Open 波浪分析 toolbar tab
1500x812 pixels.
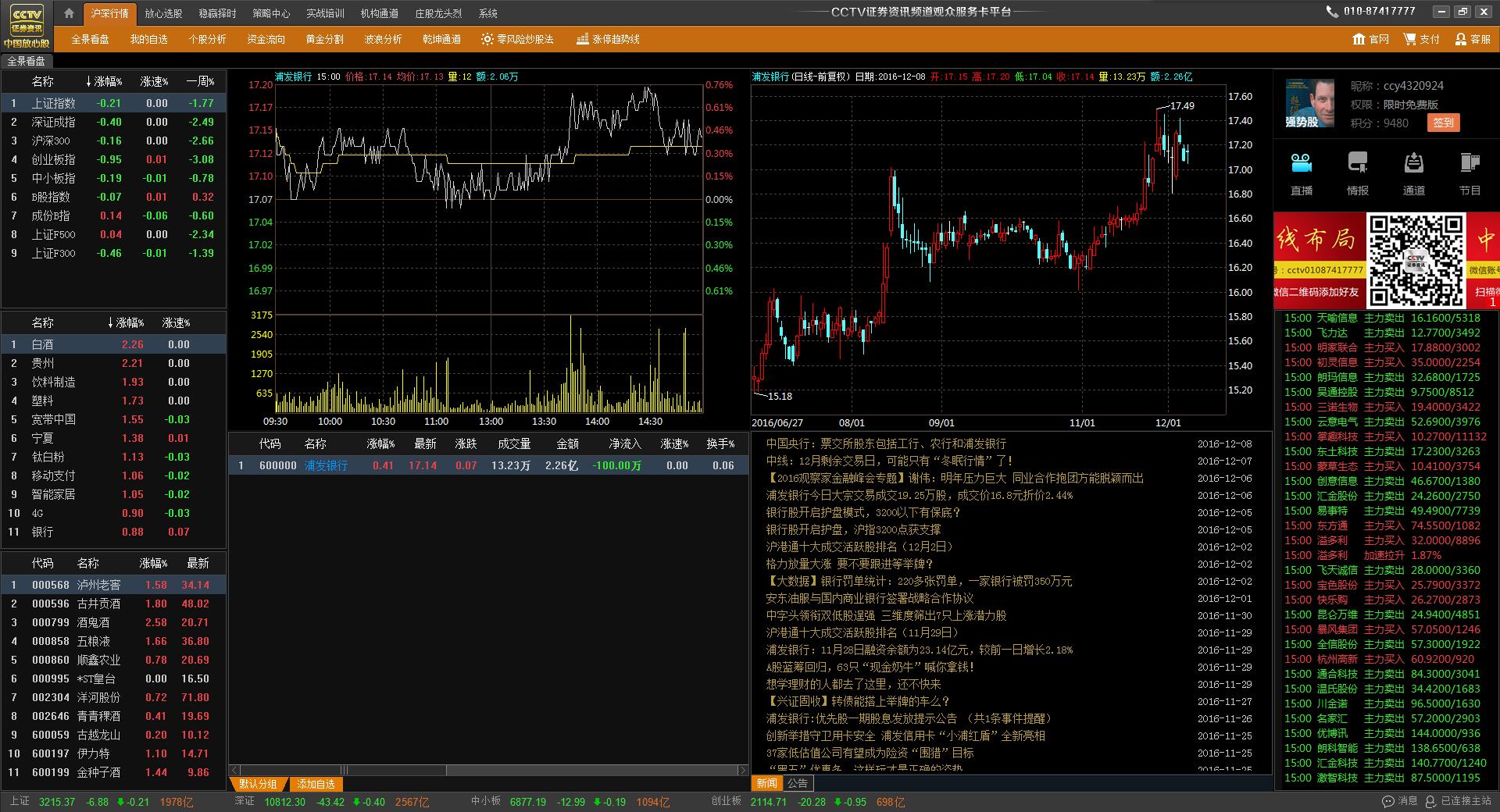(x=383, y=39)
